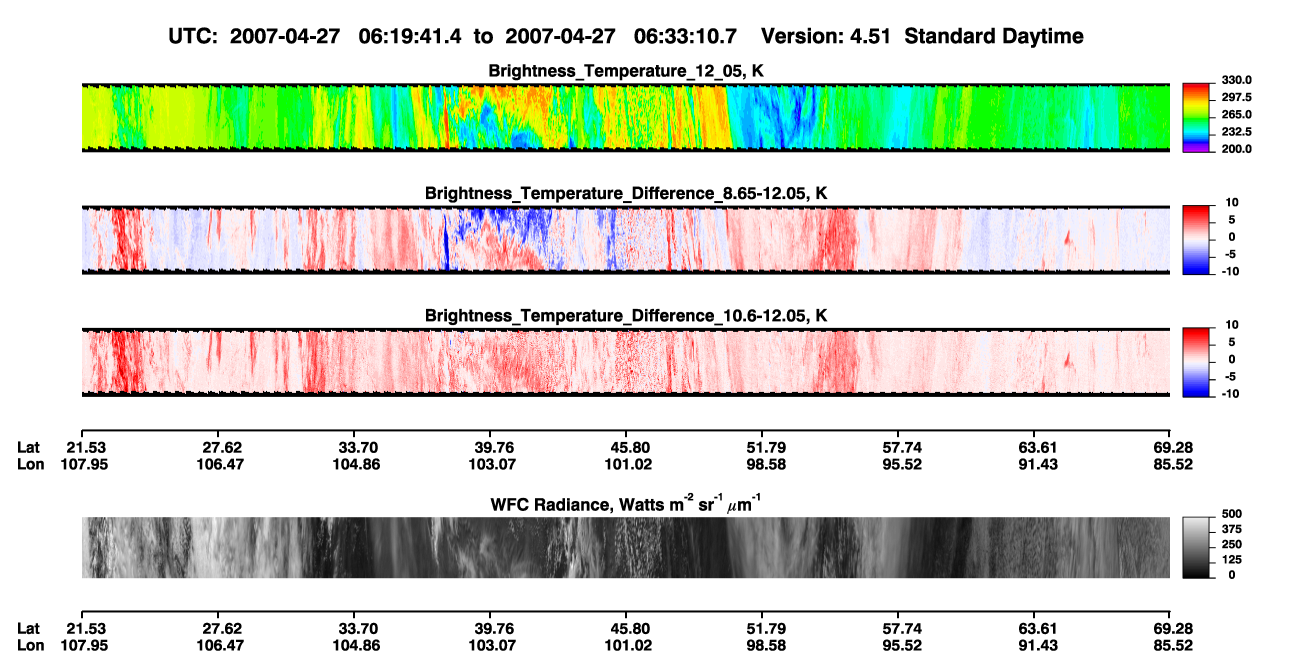Click the 265.0 colorbar label
The height and width of the screenshot is (667, 1300).
(1238, 115)
